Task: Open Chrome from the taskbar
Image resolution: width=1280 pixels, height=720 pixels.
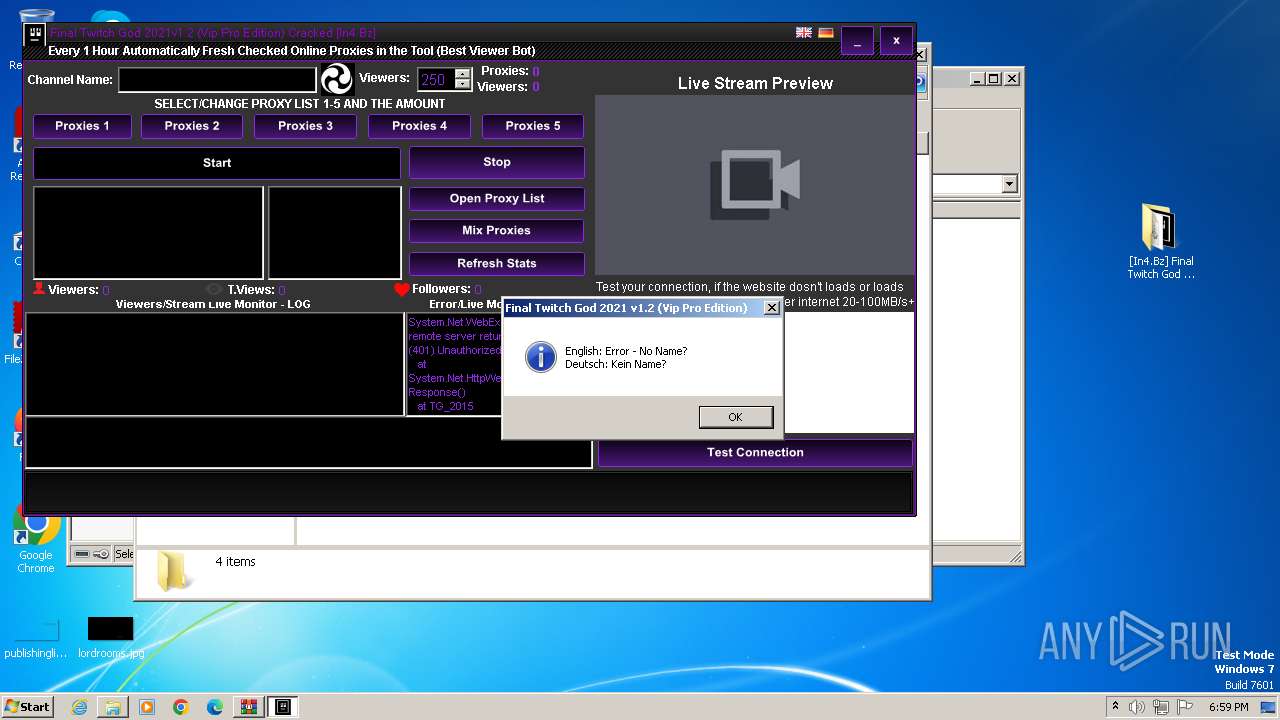Action: (x=181, y=707)
